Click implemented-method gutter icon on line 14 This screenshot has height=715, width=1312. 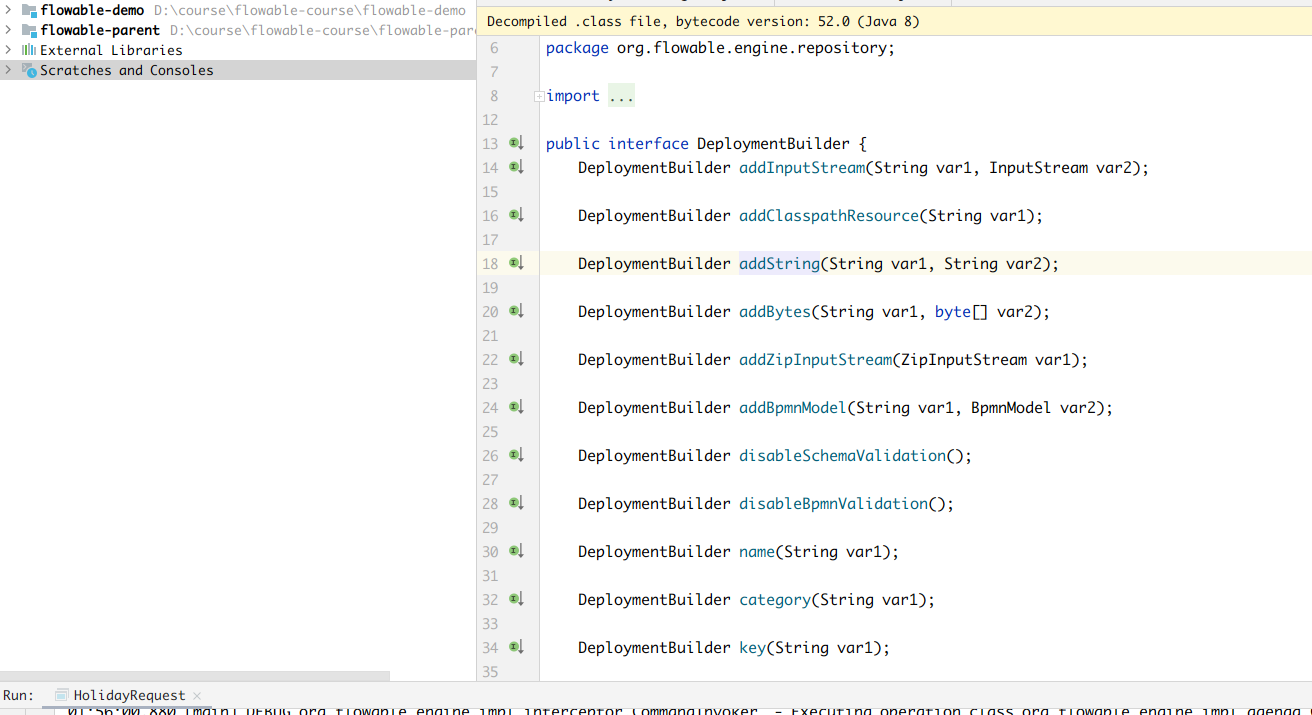point(516,167)
